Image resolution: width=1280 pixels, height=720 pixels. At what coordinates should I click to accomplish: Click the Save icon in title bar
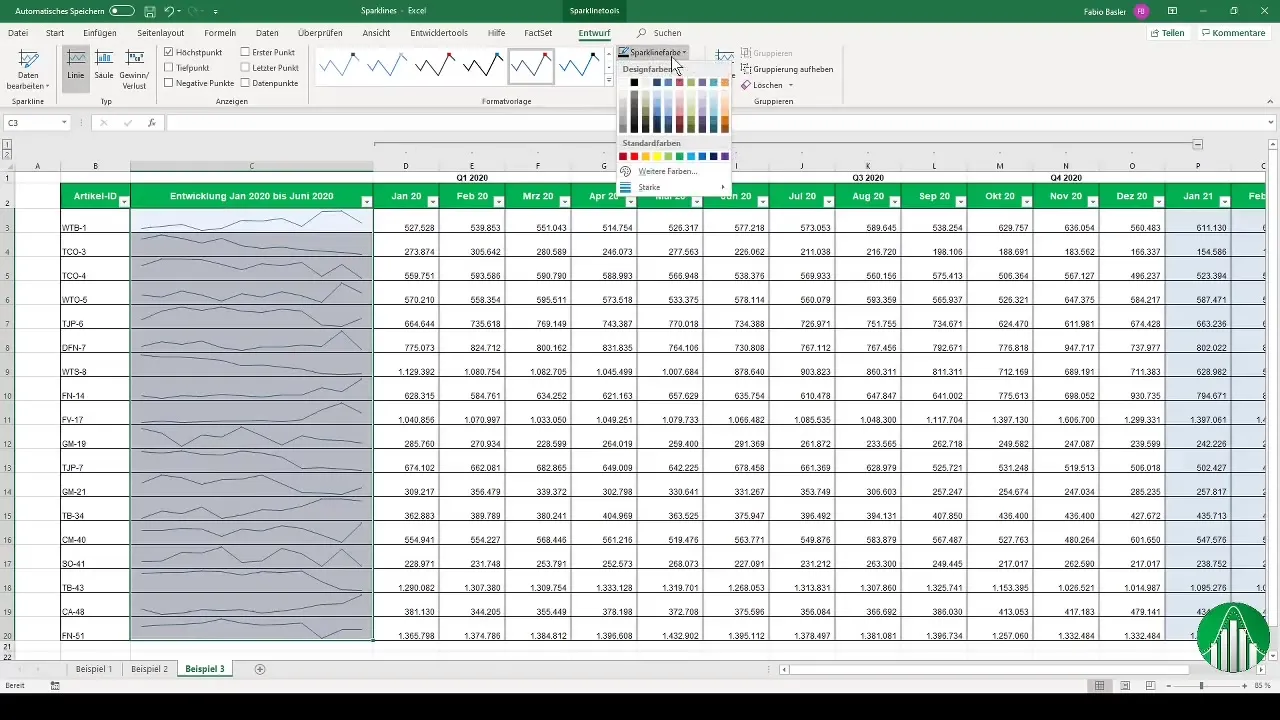coord(149,11)
